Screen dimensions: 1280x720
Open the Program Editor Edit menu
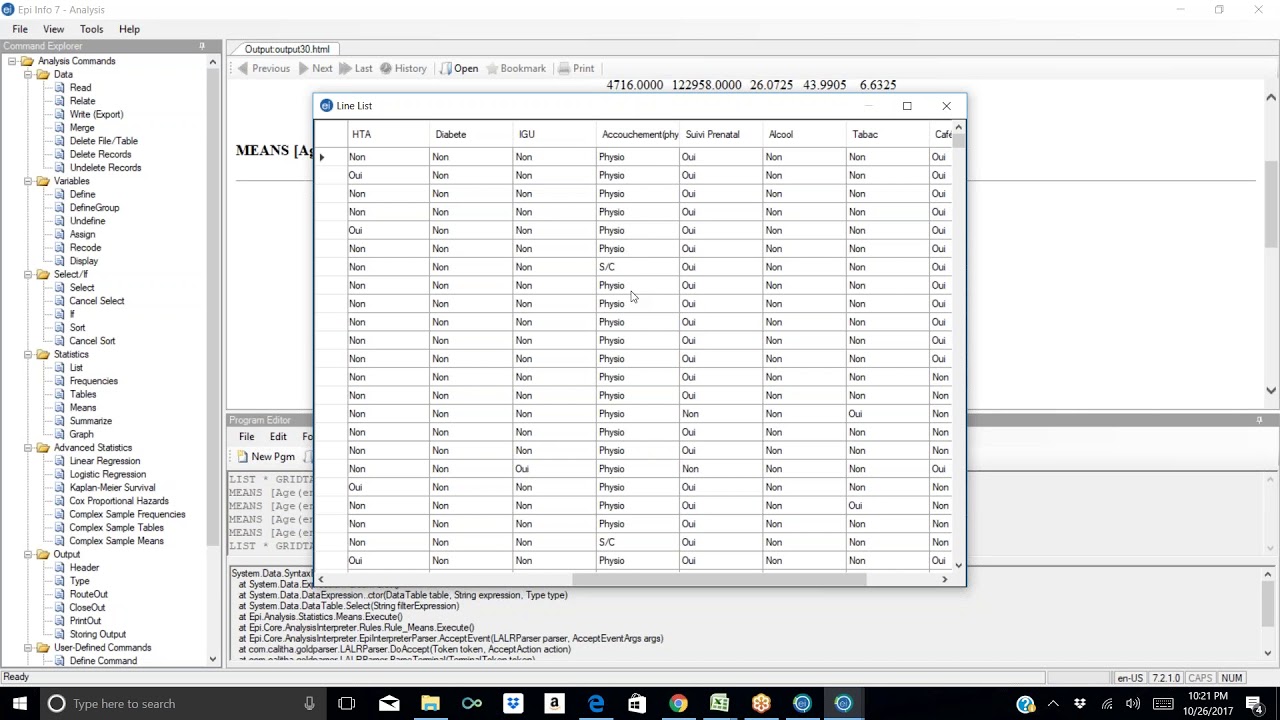(278, 437)
